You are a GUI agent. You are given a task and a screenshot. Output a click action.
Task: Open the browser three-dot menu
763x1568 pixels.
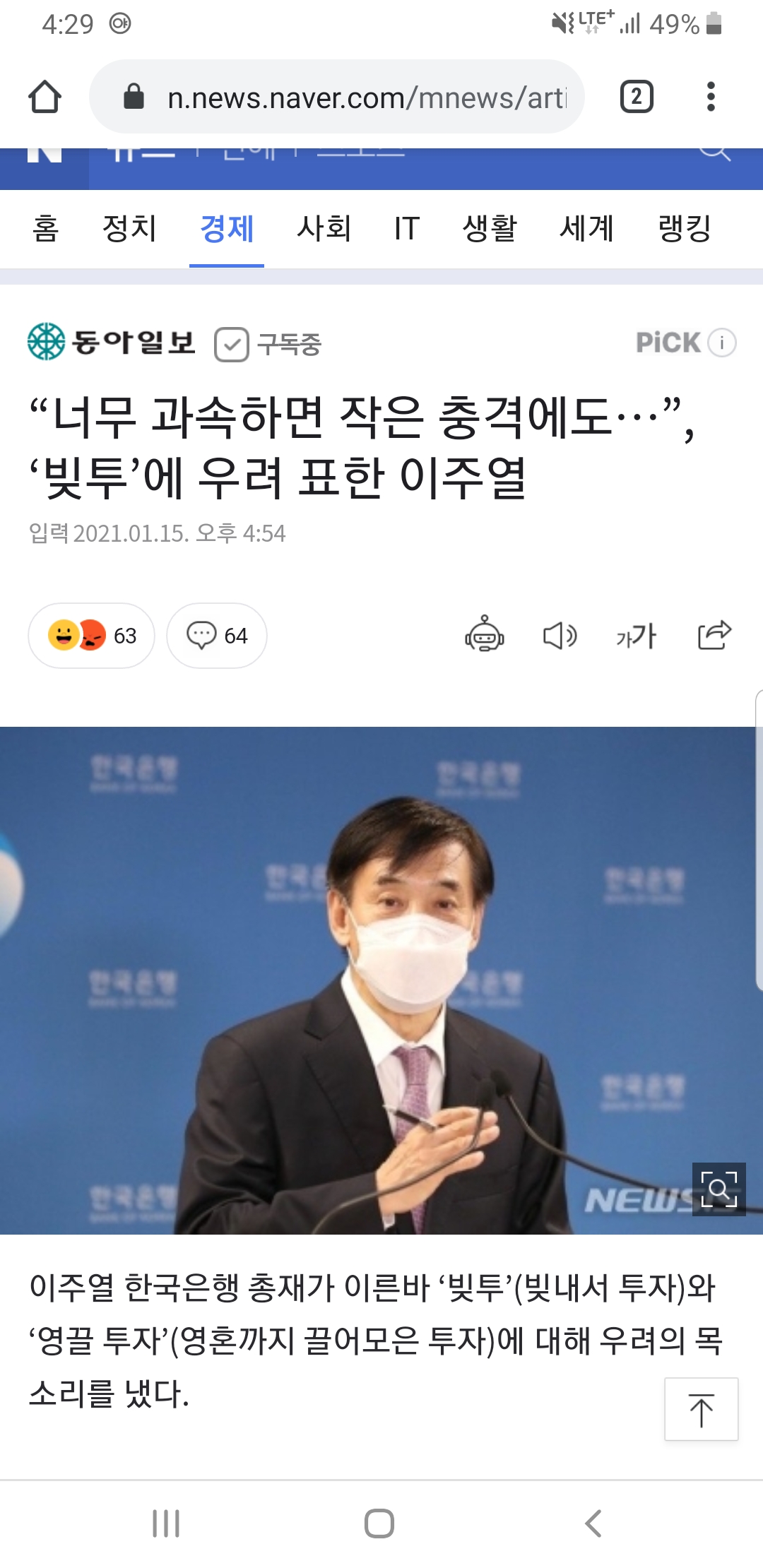point(711,97)
